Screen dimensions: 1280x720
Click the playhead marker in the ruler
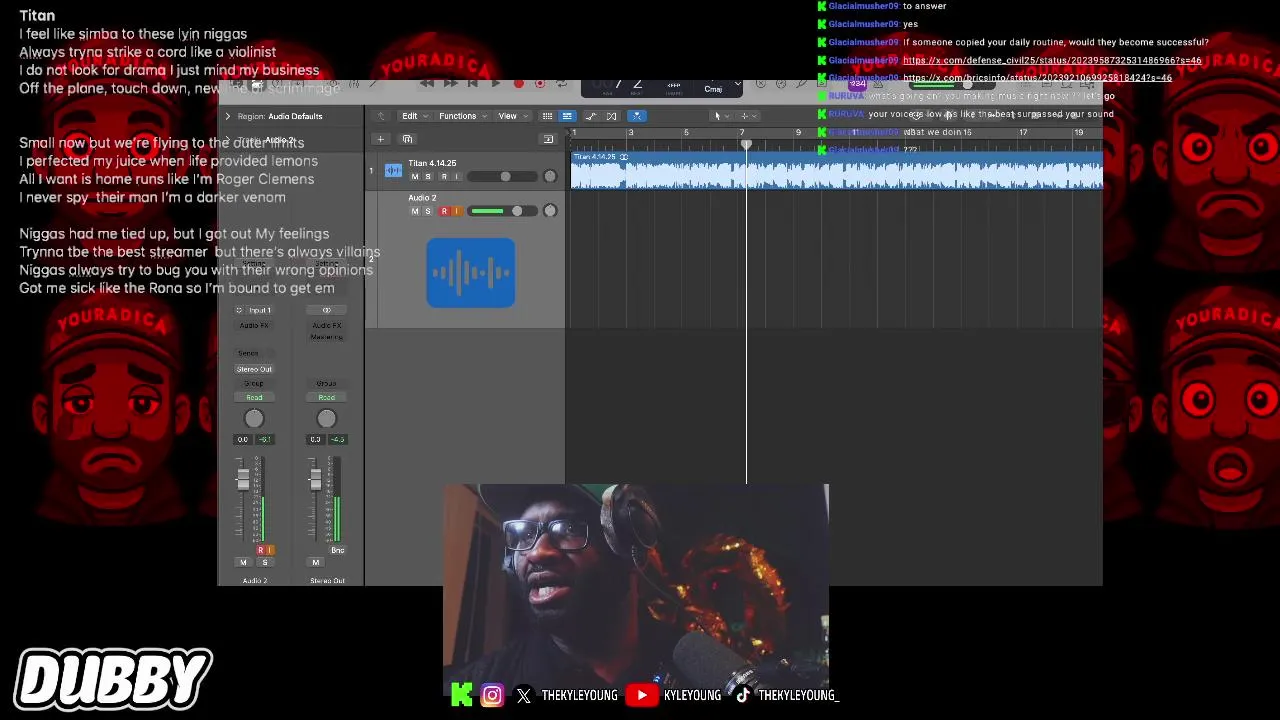(746, 145)
